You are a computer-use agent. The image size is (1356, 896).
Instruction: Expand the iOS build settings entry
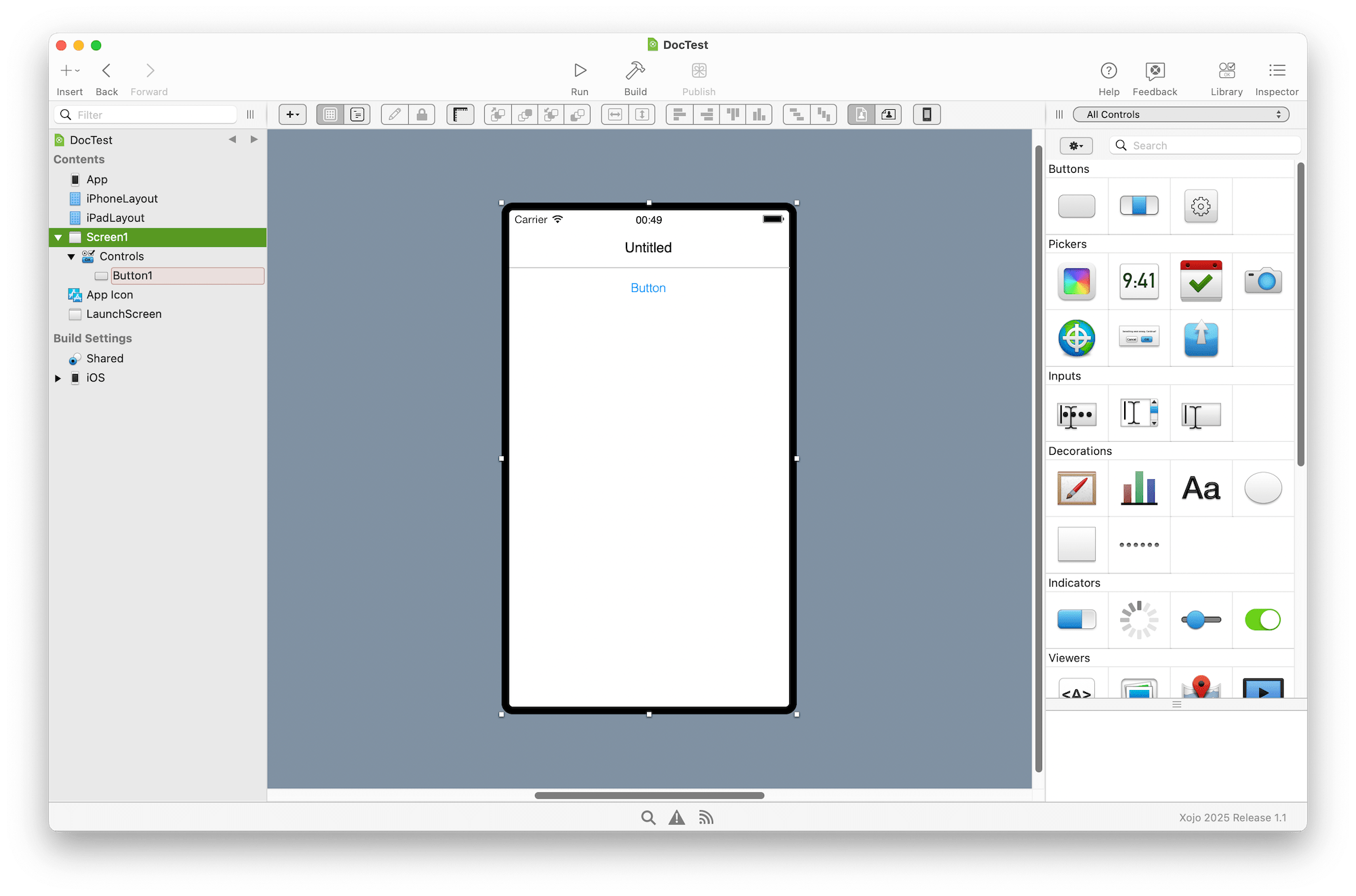click(x=58, y=378)
